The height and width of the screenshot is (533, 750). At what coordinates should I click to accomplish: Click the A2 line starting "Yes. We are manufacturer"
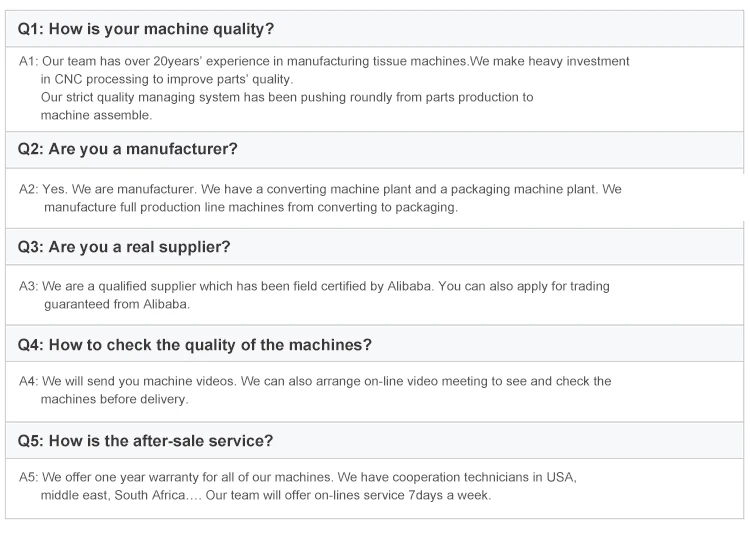pos(320,189)
